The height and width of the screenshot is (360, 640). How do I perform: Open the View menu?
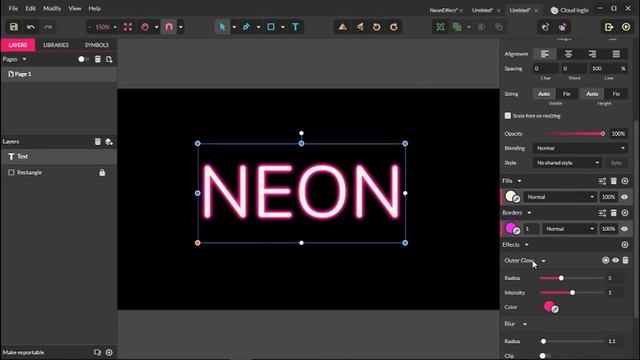[x=75, y=8]
